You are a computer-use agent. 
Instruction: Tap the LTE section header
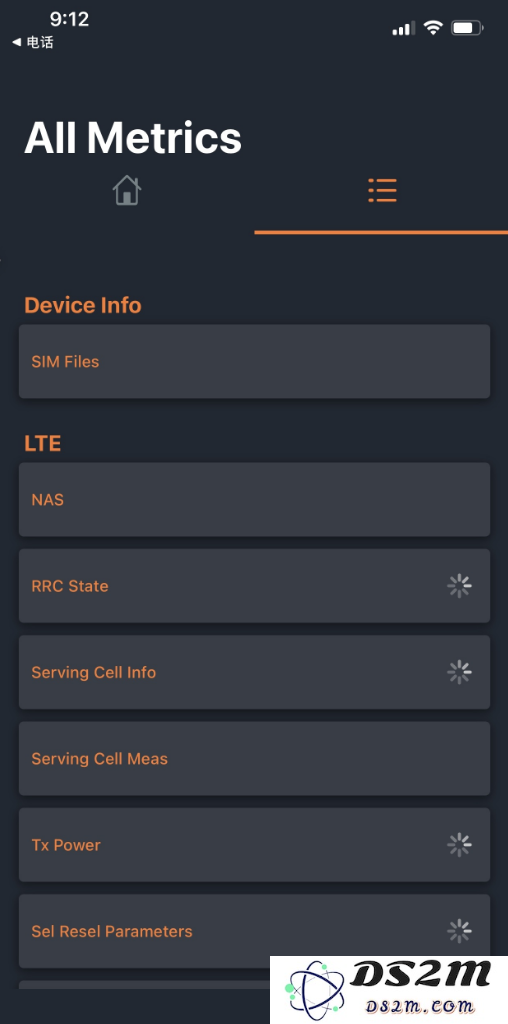tap(42, 443)
